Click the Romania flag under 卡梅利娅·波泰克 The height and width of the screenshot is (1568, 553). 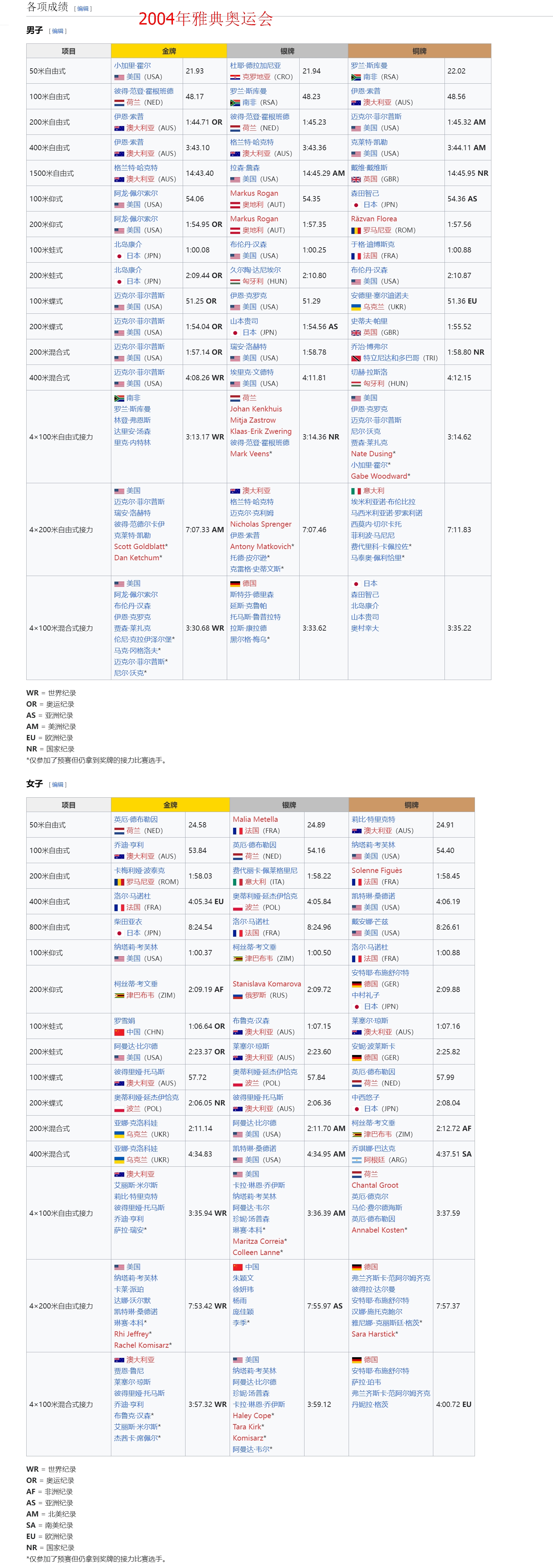click(119, 882)
